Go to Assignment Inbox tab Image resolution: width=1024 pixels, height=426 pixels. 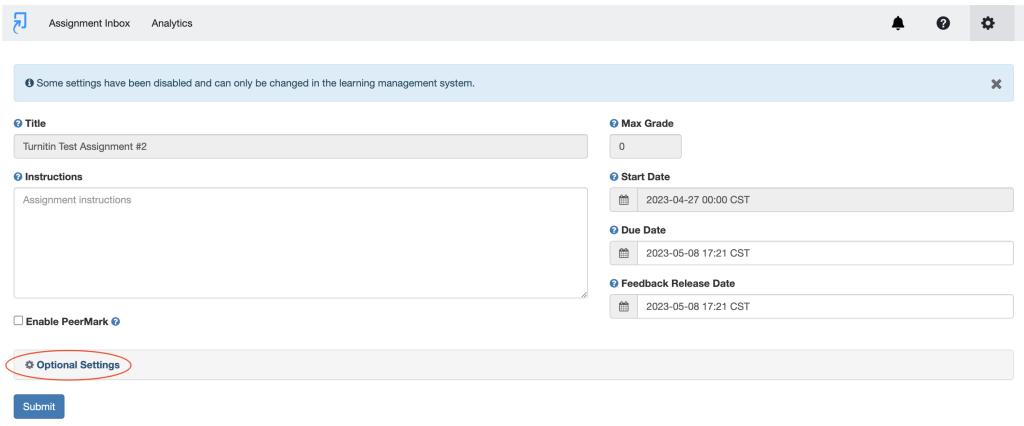pyautogui.click(x=89, y=23)
